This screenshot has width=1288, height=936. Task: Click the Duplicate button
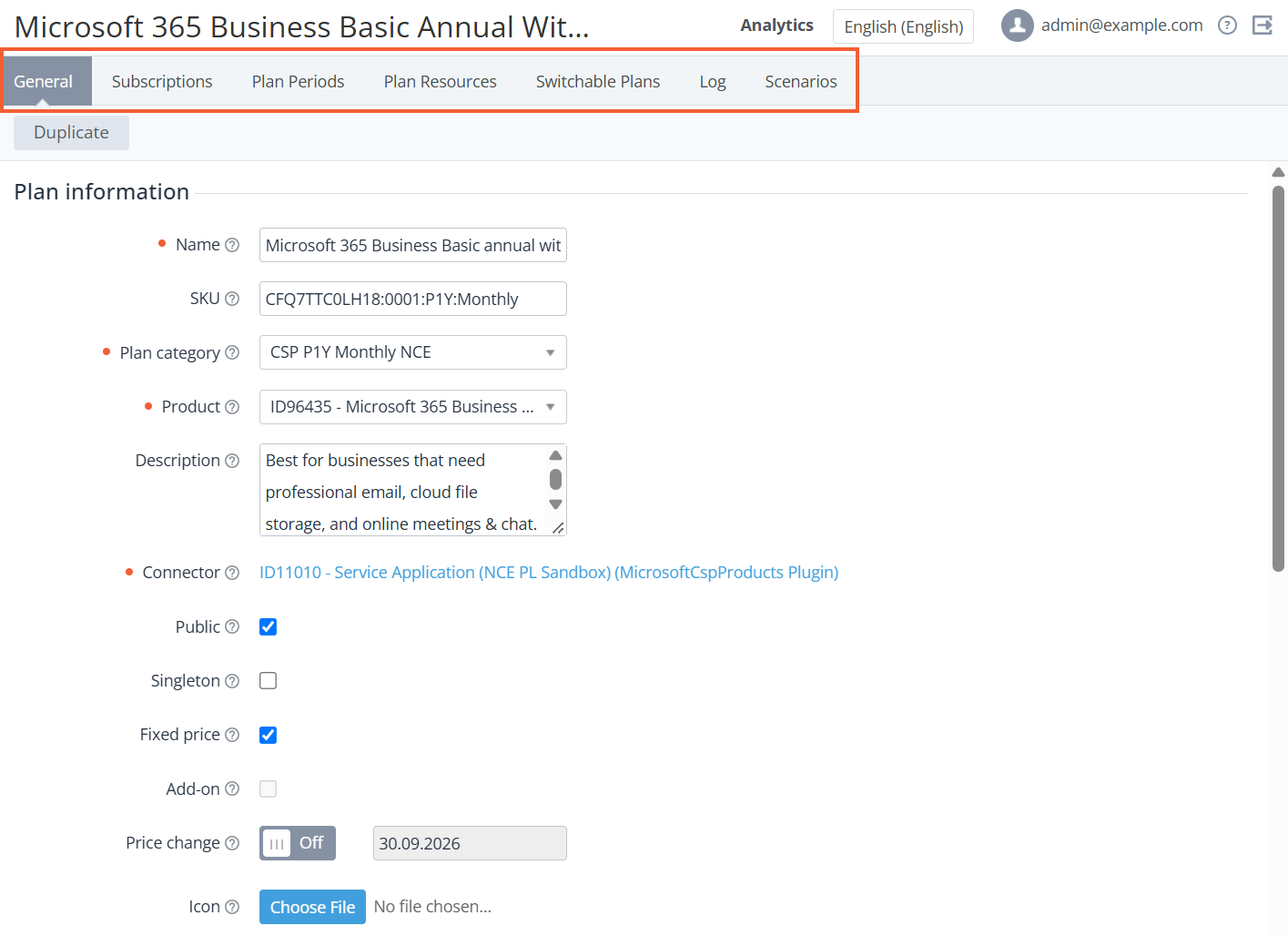tap(71, 132)
